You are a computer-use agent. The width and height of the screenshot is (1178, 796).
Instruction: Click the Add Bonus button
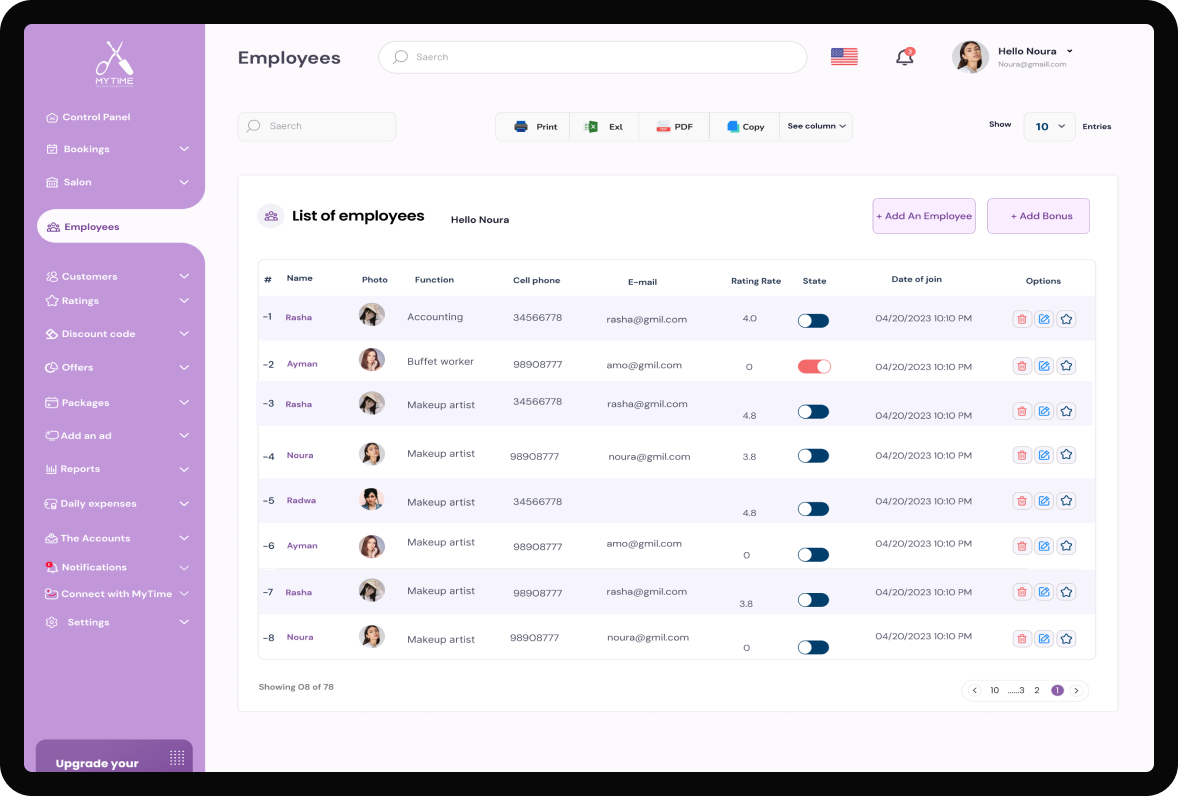tap(1038, 216)
